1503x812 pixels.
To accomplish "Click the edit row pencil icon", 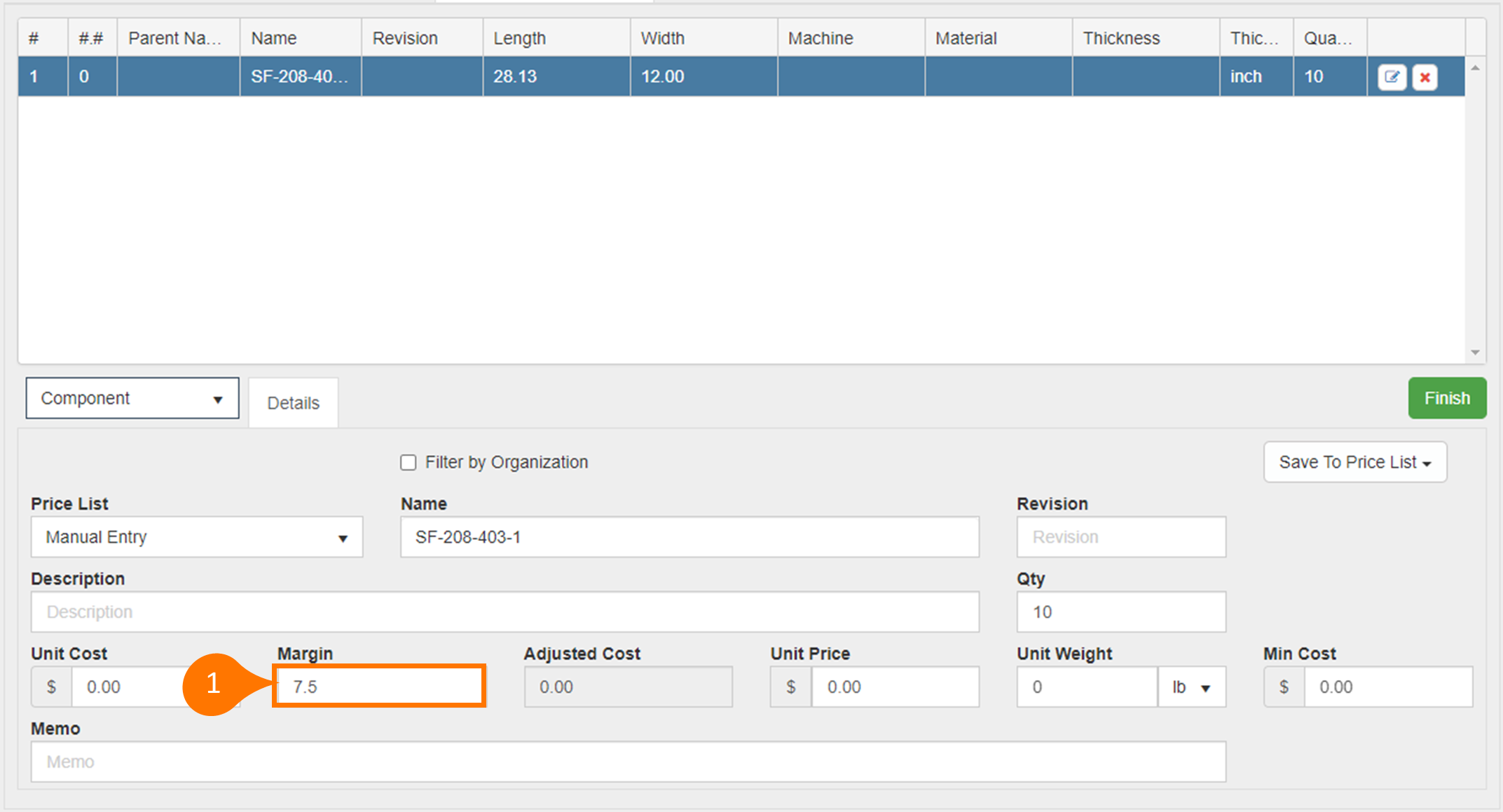I will pyautogui.click(x=1391, y=77).
